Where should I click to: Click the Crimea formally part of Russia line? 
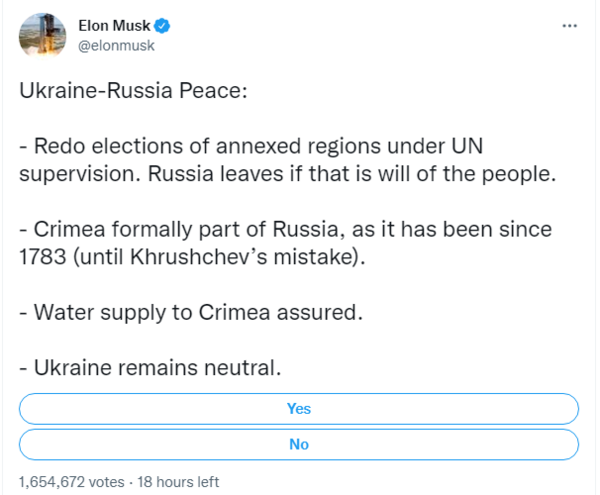click(285, 230)
